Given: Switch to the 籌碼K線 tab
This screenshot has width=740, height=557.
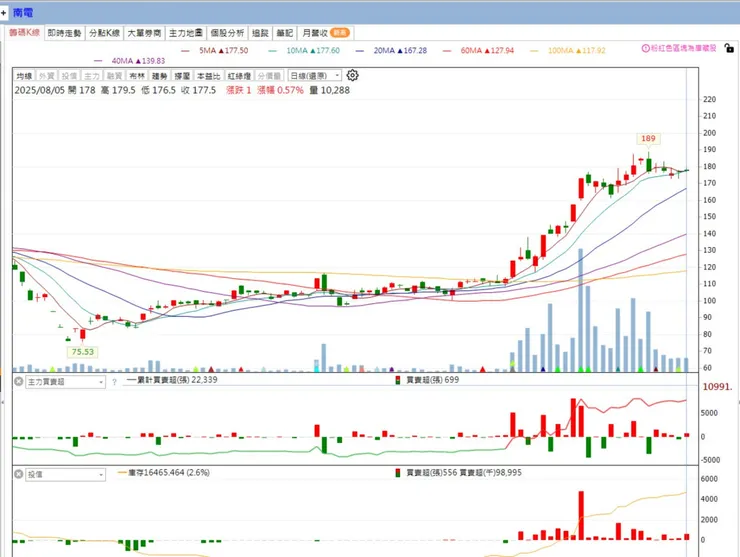Looking at the screenshot, I should coord(25,33).
